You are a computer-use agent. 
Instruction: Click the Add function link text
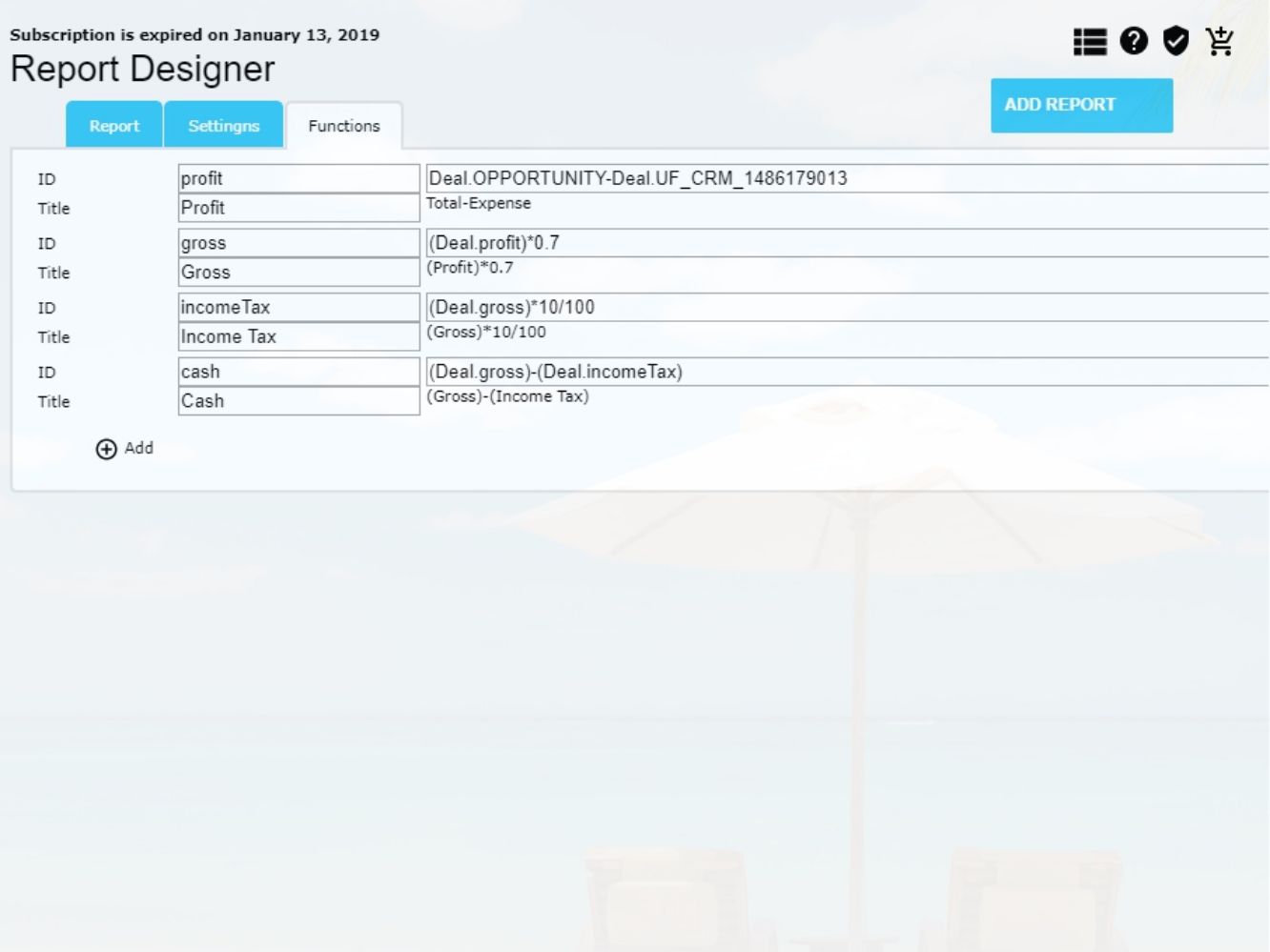tap(139, 448)
